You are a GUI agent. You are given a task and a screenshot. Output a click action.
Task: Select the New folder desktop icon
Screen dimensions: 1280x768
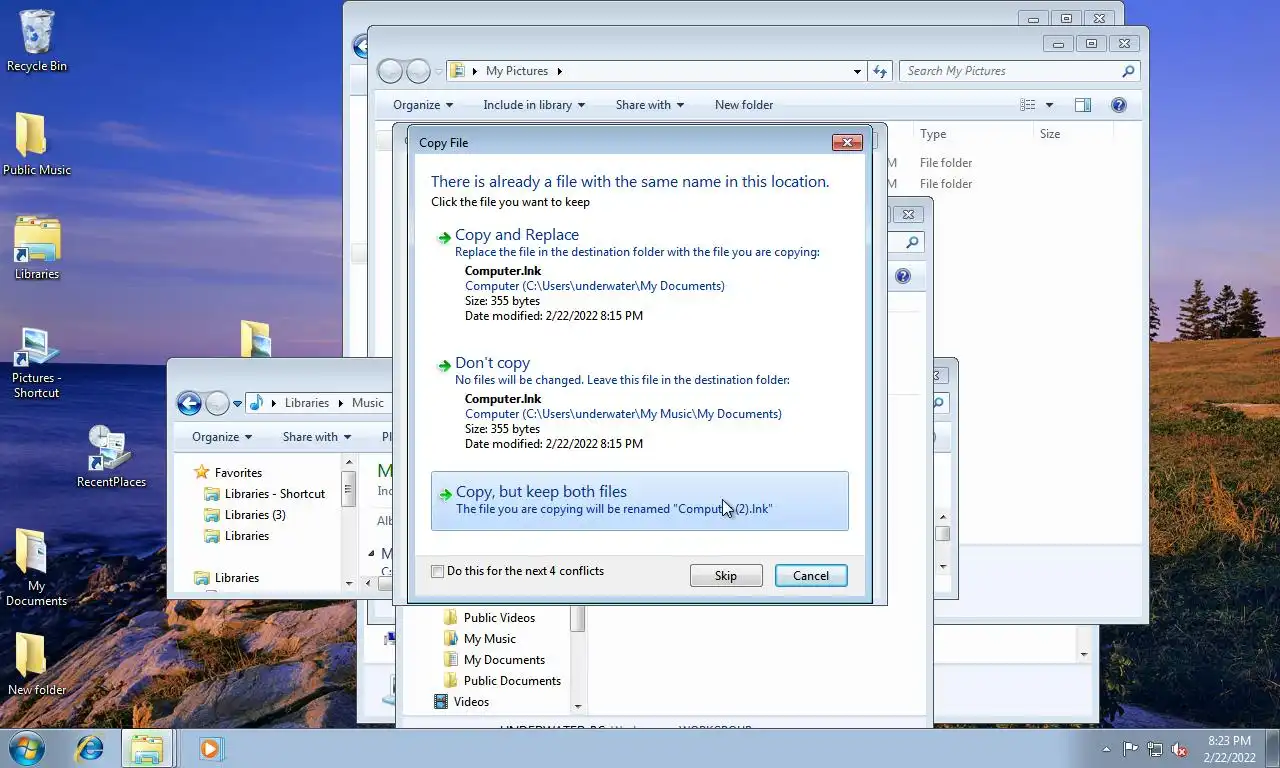pos(37,665)
